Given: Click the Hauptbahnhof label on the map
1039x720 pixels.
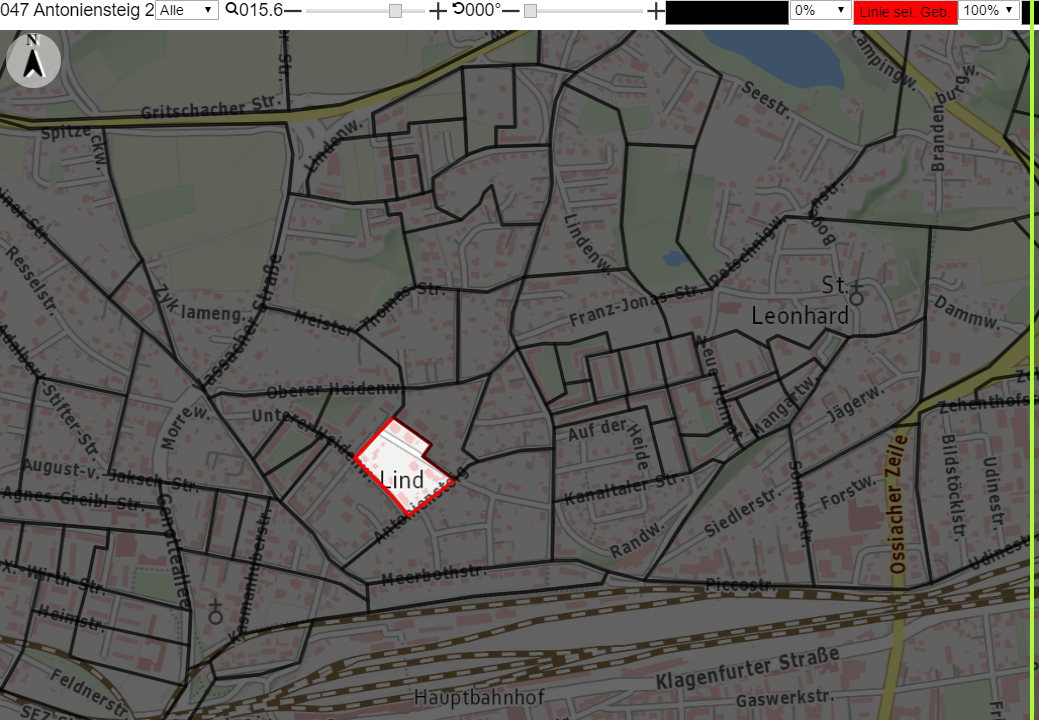Looking at the screenshot, I should [x=479, y=697].
